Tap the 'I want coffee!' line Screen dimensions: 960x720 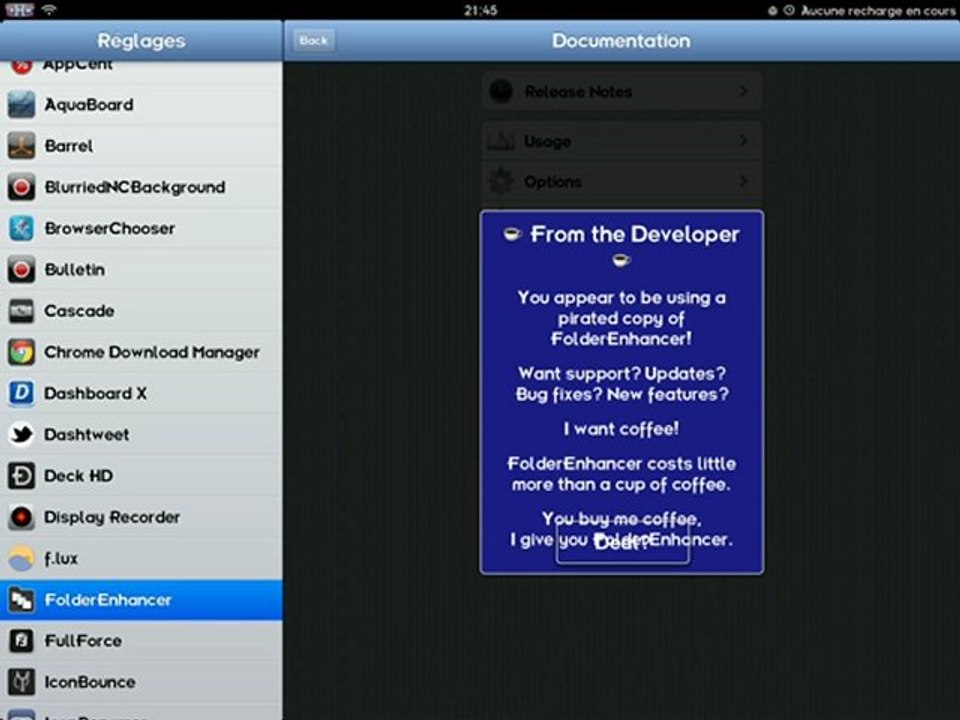[x=621, y=429]
